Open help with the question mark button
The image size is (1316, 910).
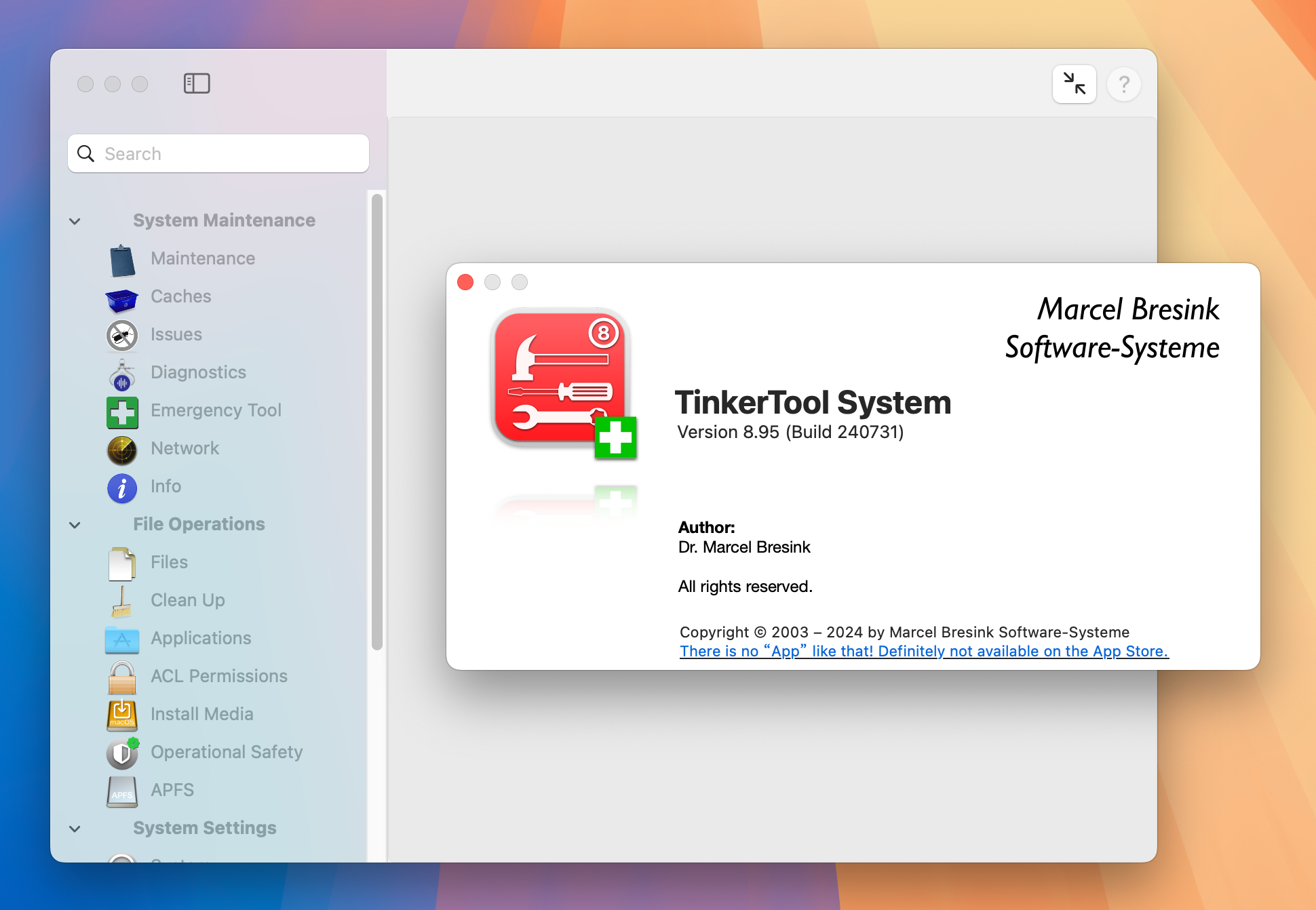1124,85
